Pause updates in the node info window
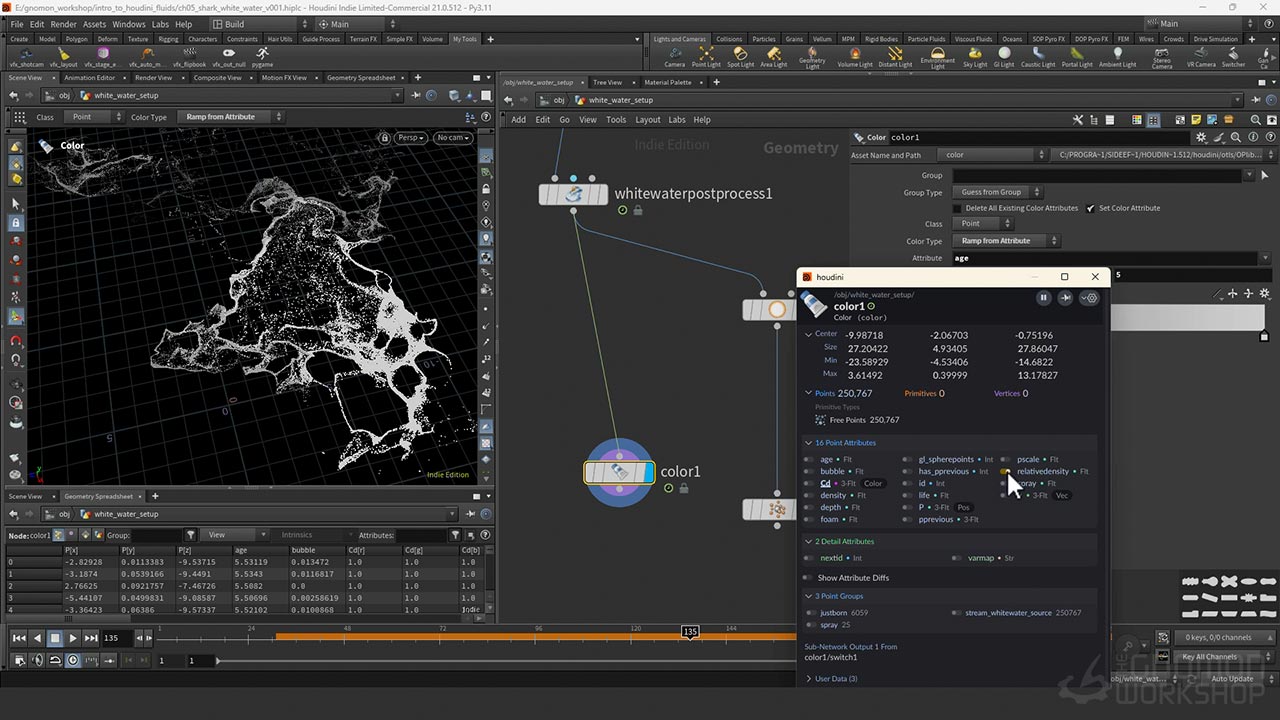This screenshot has height=720, width=1280. (1043, 298)
